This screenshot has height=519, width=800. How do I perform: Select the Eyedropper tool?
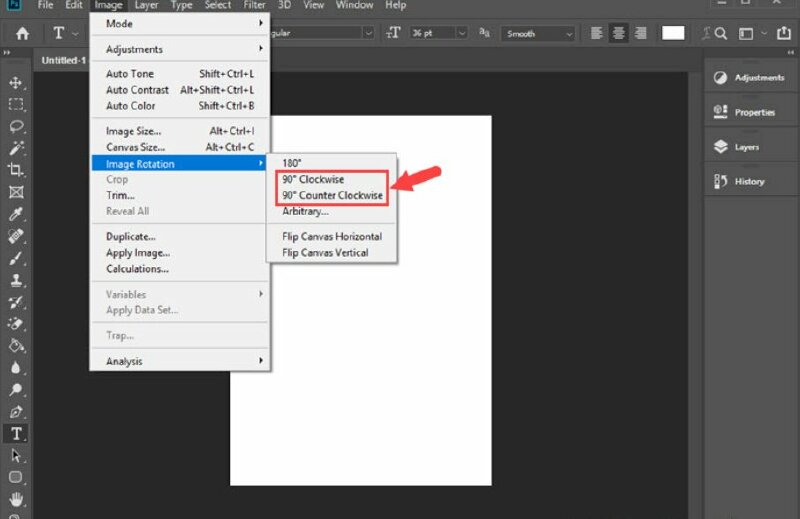pos(16,214)
